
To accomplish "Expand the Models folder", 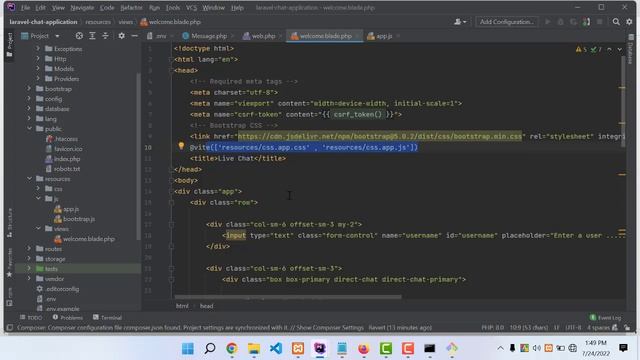I will point(38,69).
